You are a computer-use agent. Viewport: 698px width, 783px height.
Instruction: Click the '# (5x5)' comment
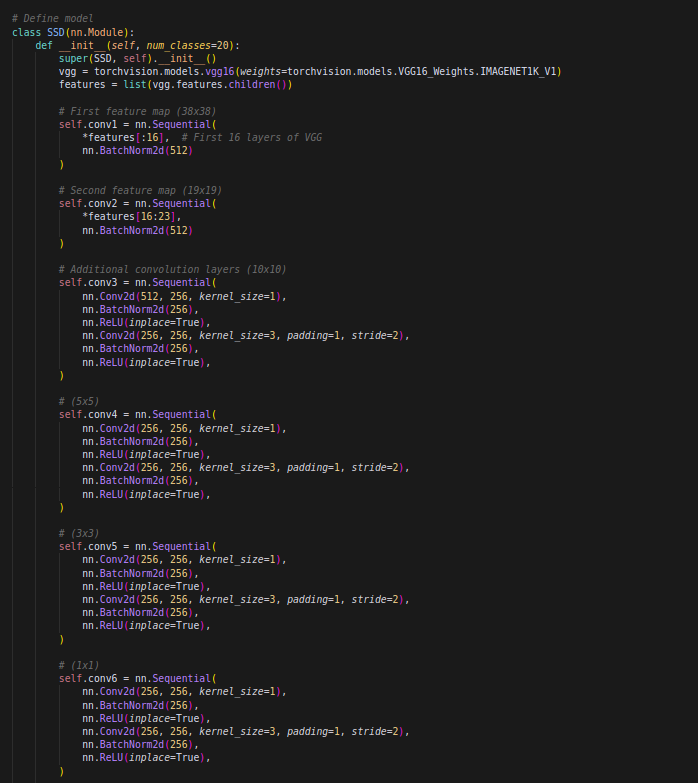79,401
